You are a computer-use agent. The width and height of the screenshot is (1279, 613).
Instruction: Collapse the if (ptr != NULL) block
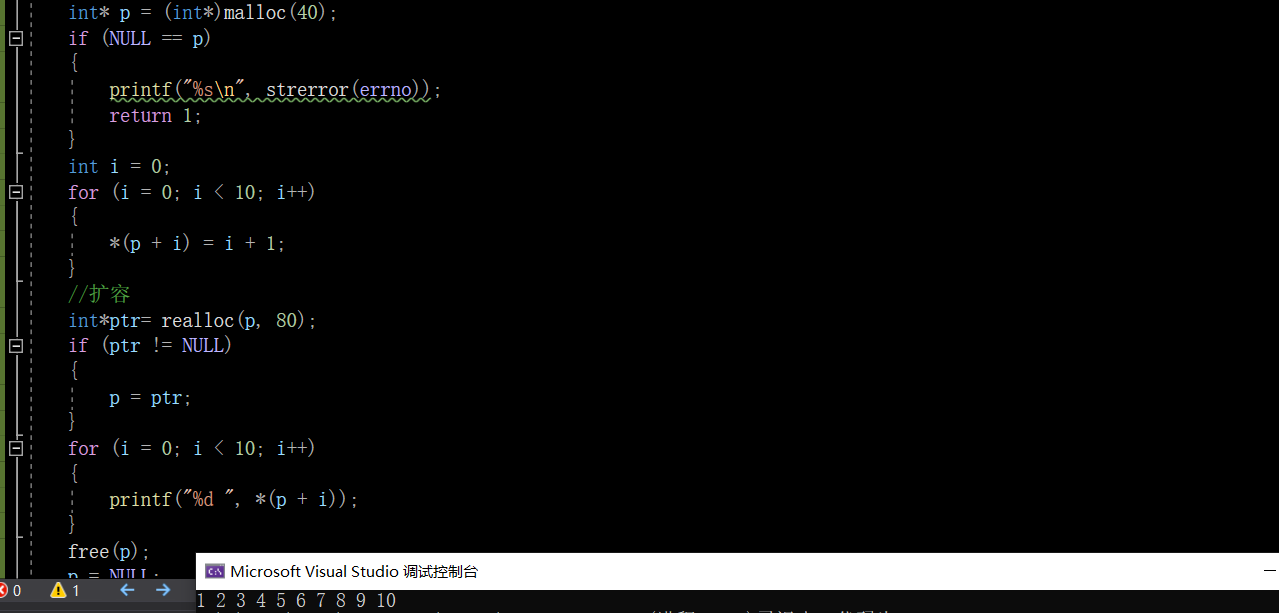(15, 345)
